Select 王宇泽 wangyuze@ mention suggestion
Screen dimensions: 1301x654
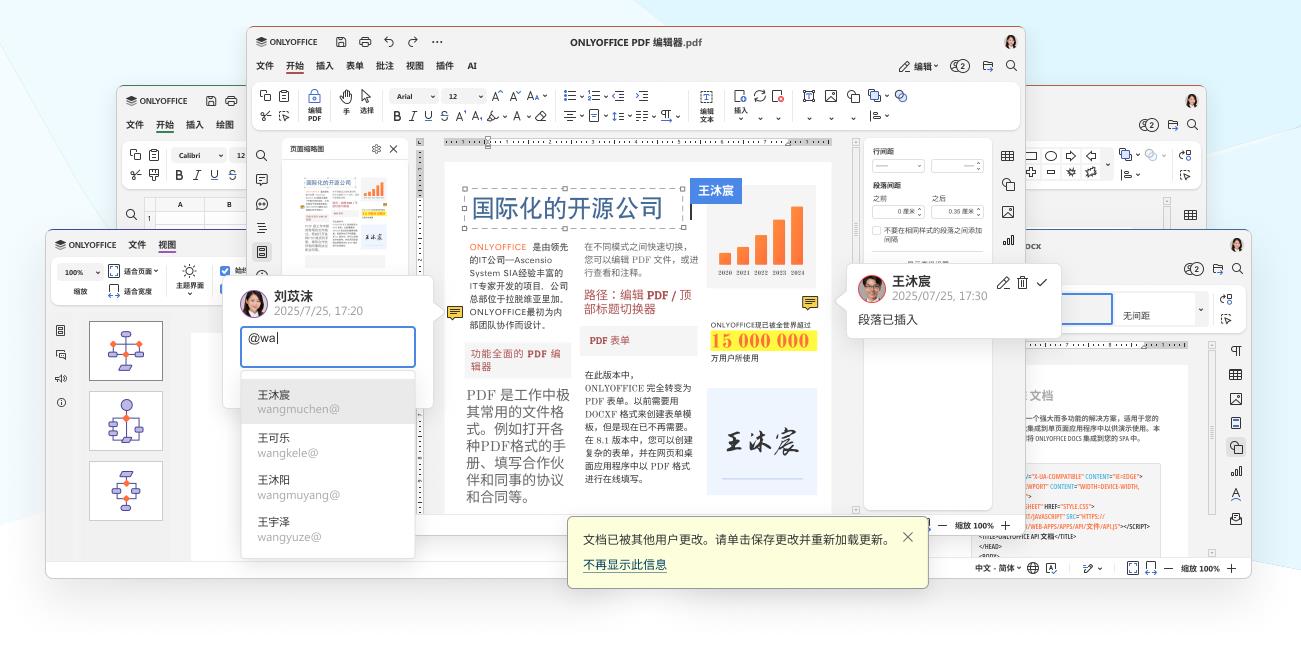327,529
